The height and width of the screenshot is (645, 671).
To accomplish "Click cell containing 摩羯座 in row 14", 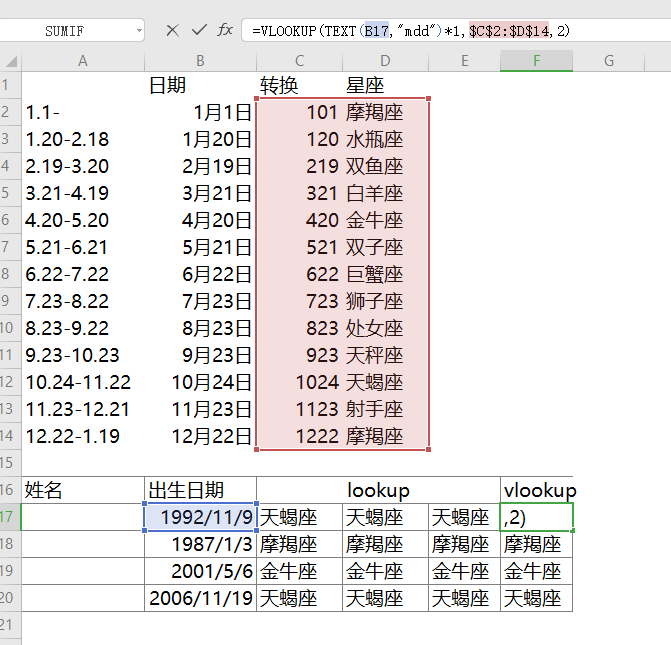I will tap(385, 436).
